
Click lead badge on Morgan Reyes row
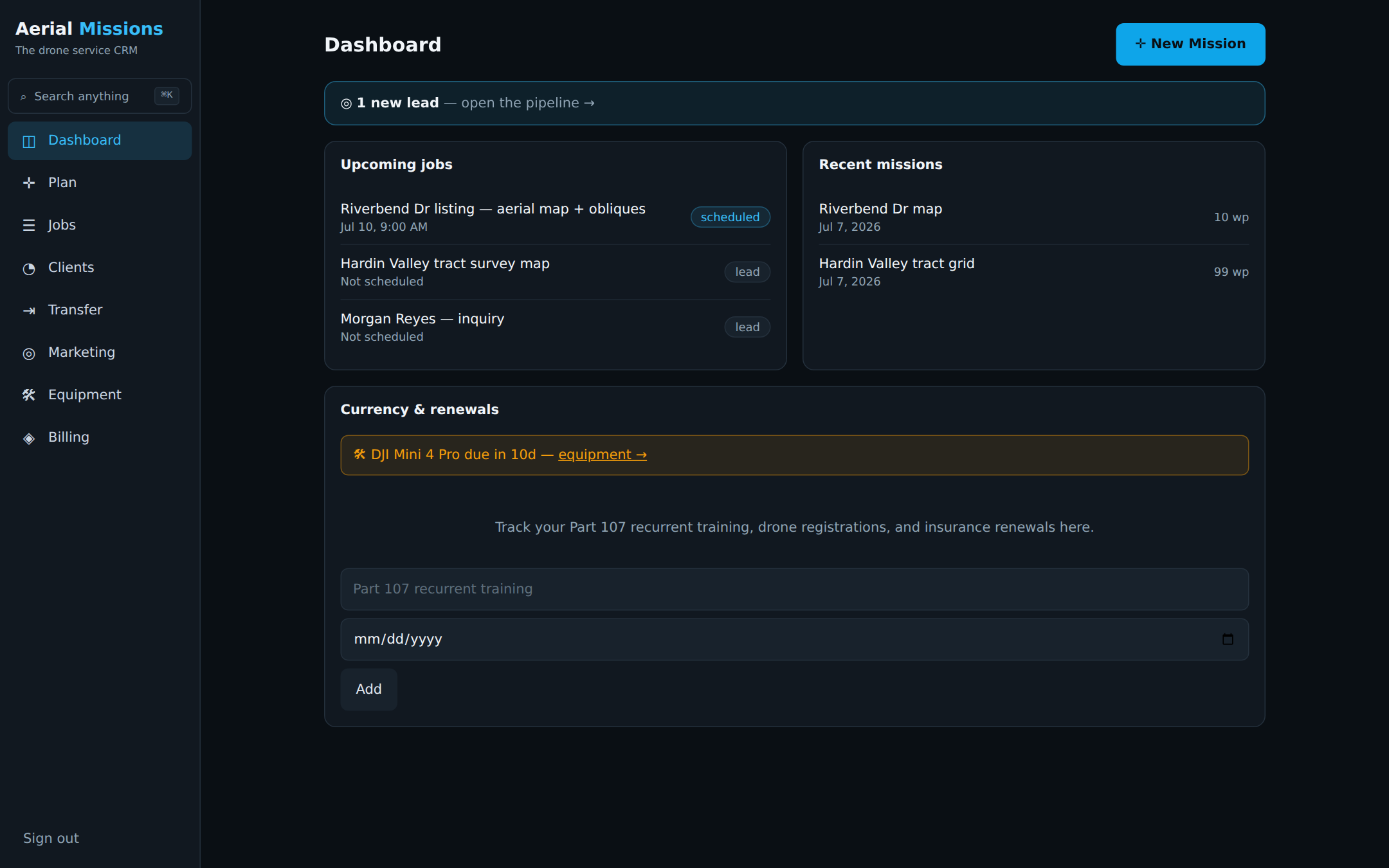point(747,327)
